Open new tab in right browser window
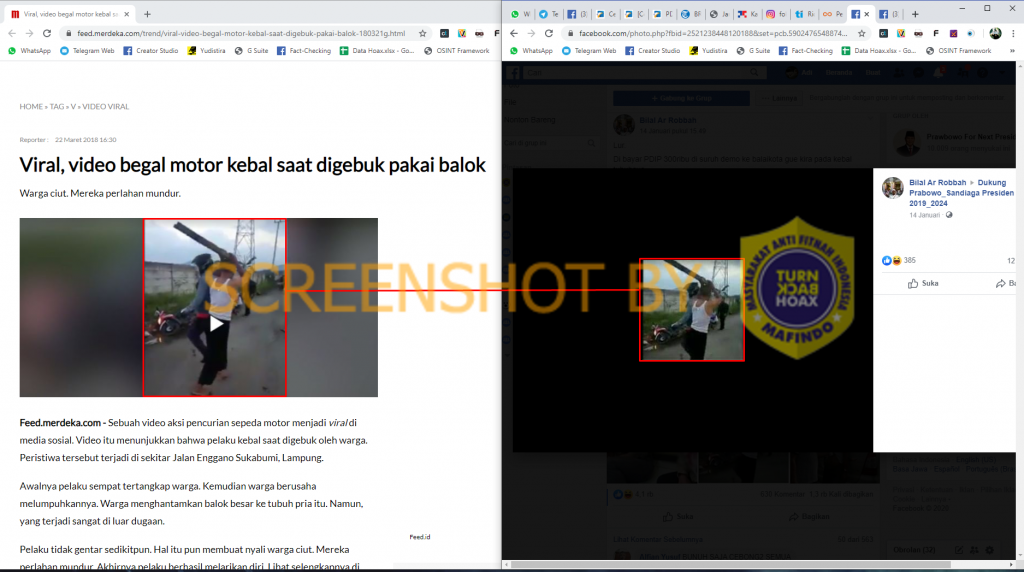Viewport: 1024px width, 572px height. (x=915, y=14)
